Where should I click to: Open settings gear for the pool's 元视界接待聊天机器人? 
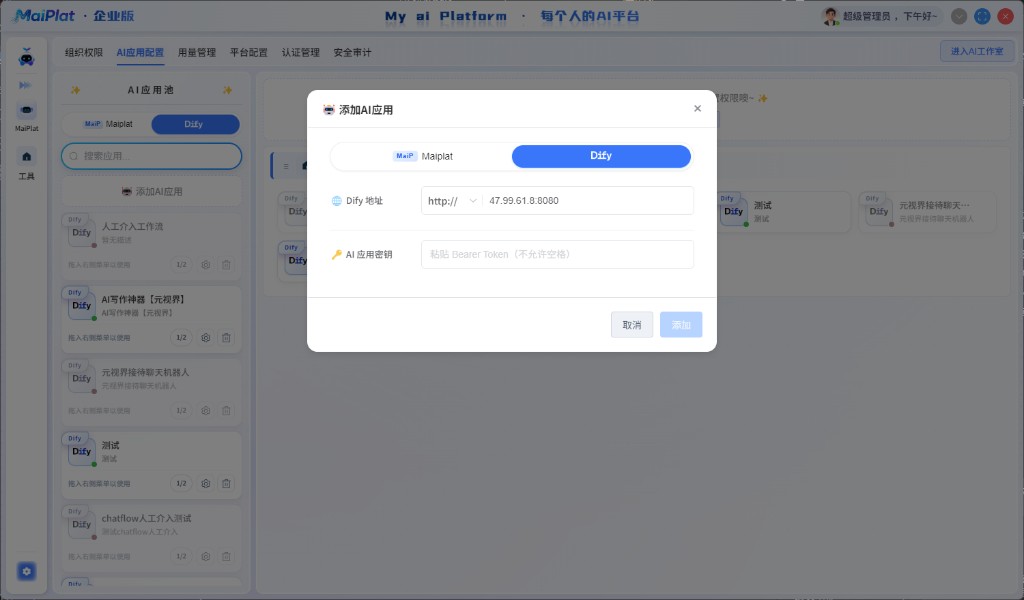coord(206,411)
